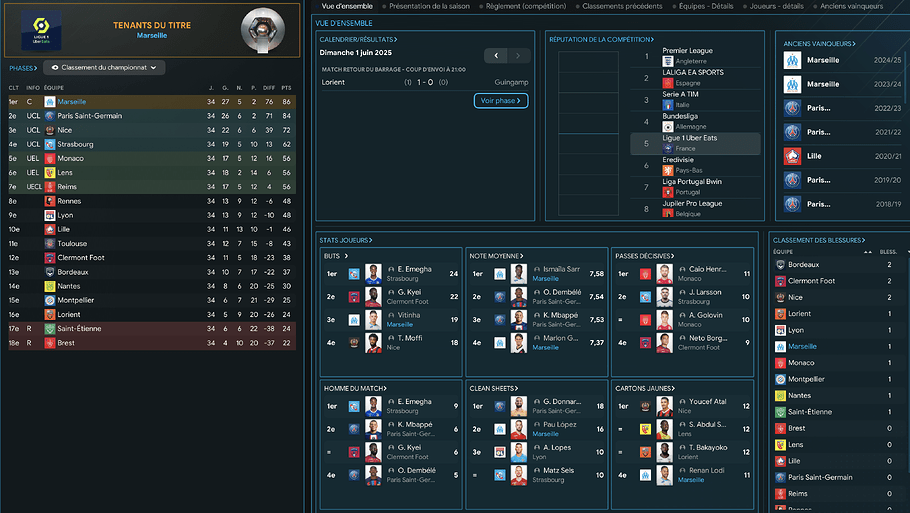Go to previous calendar date arrow

496,56
